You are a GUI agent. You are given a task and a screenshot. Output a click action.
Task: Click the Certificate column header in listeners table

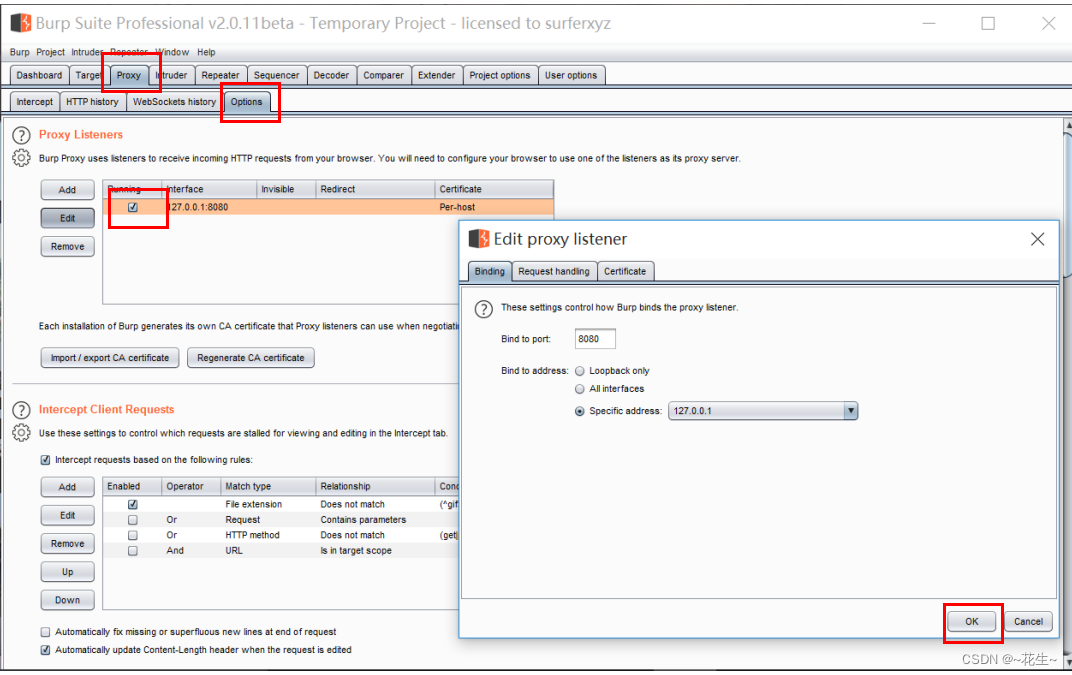click(x=494, y=189)
